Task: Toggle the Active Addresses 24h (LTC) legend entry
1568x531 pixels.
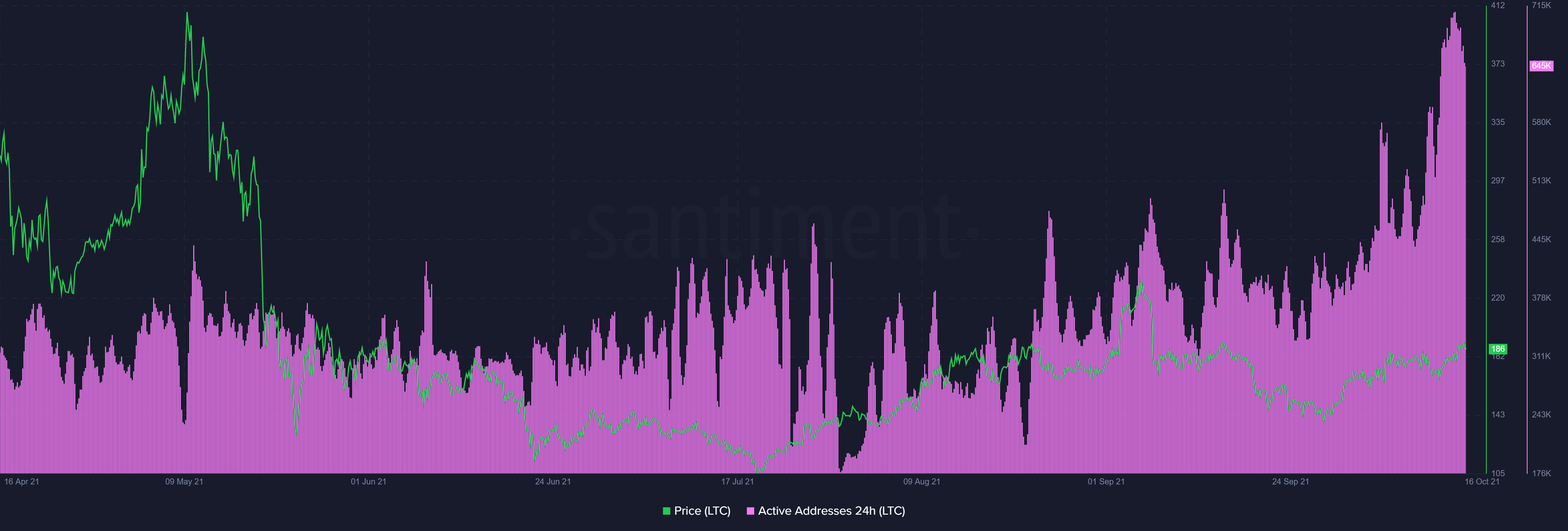Action: pyautogui.click(x=825, y=511)
